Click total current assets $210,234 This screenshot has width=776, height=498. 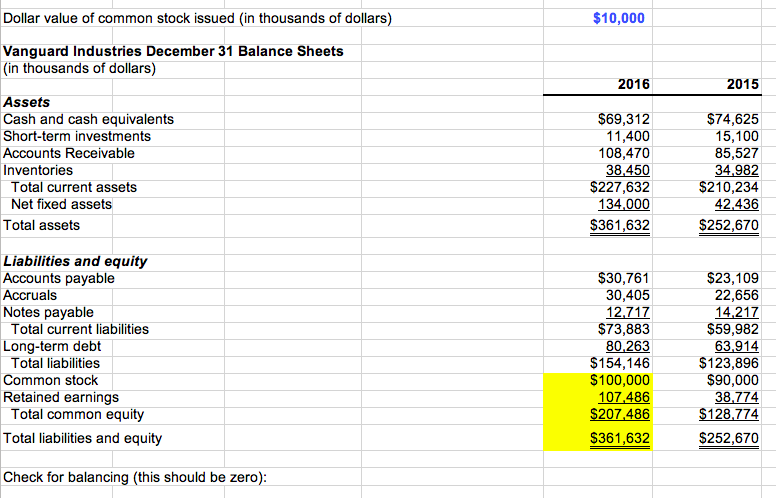(x=728, y=187)
